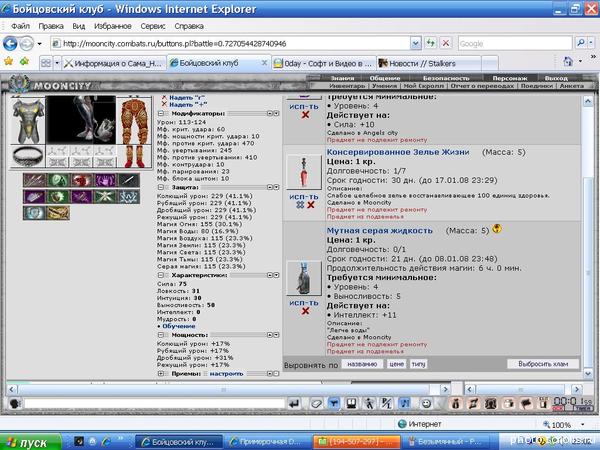The height and width of the screenshot is (450, 600).
Task: Click the purple hand combat technique icon
Action: pyautogui.click(x=105, y=180)
